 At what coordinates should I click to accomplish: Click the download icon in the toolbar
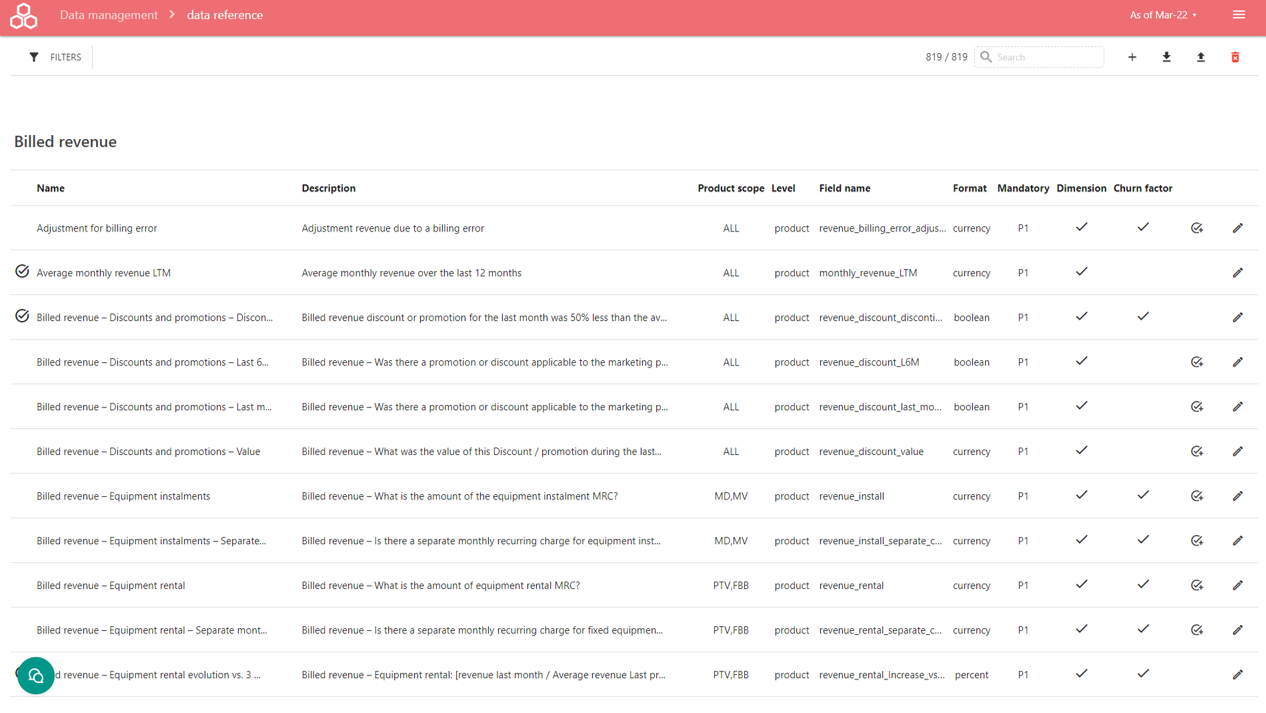click(1166, 58)
